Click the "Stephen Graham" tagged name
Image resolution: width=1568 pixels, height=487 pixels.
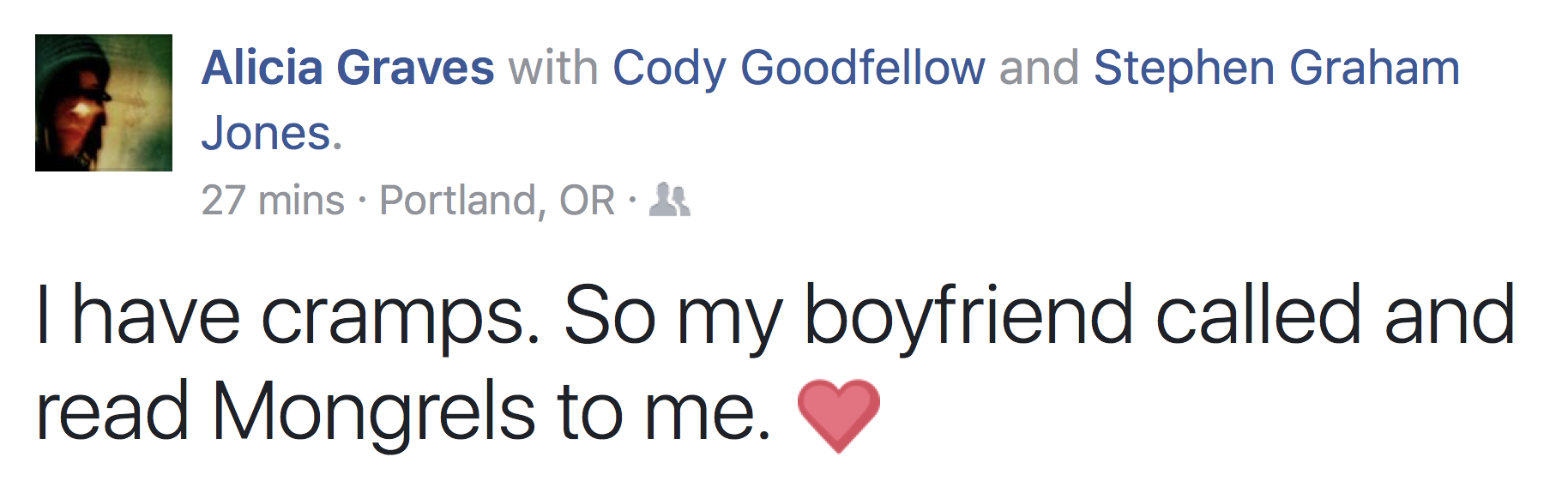tap(1276, 68)
